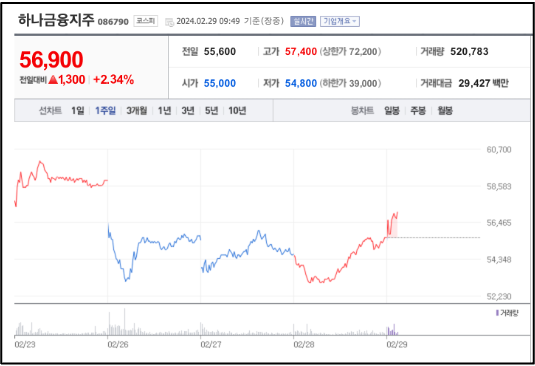Click the 상한가 72,200 text
535x366 pixels.
tap(350, 52)
